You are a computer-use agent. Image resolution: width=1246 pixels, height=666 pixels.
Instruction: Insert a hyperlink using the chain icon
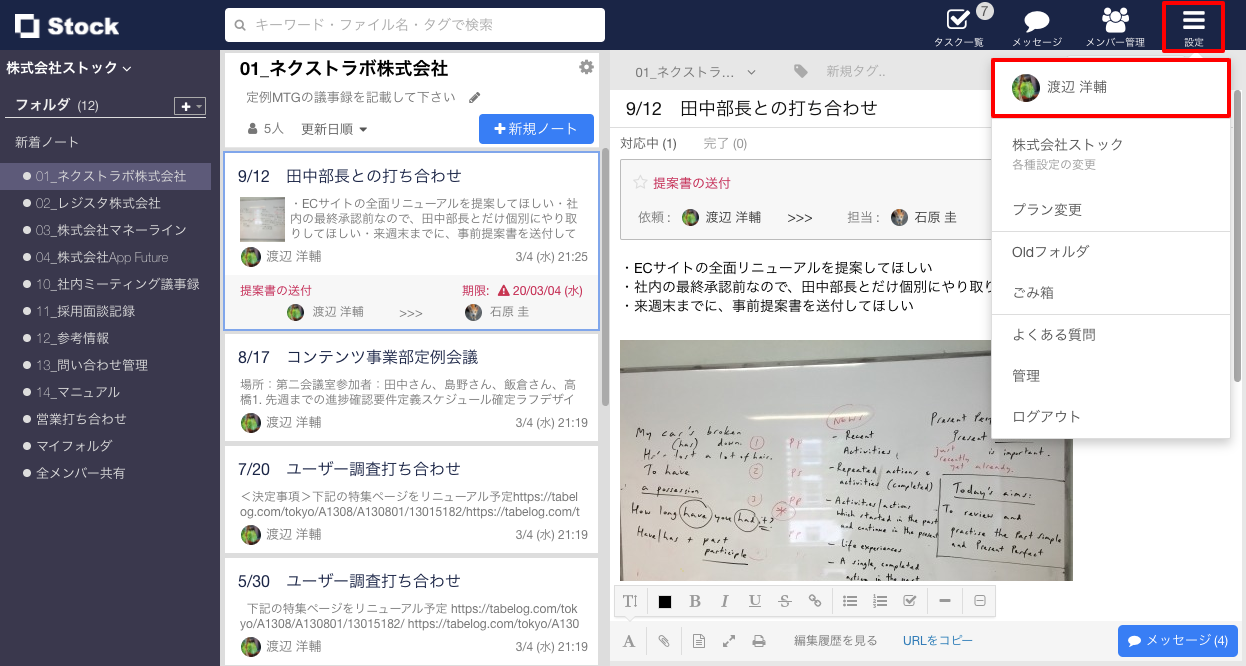(x=815, y=600)
